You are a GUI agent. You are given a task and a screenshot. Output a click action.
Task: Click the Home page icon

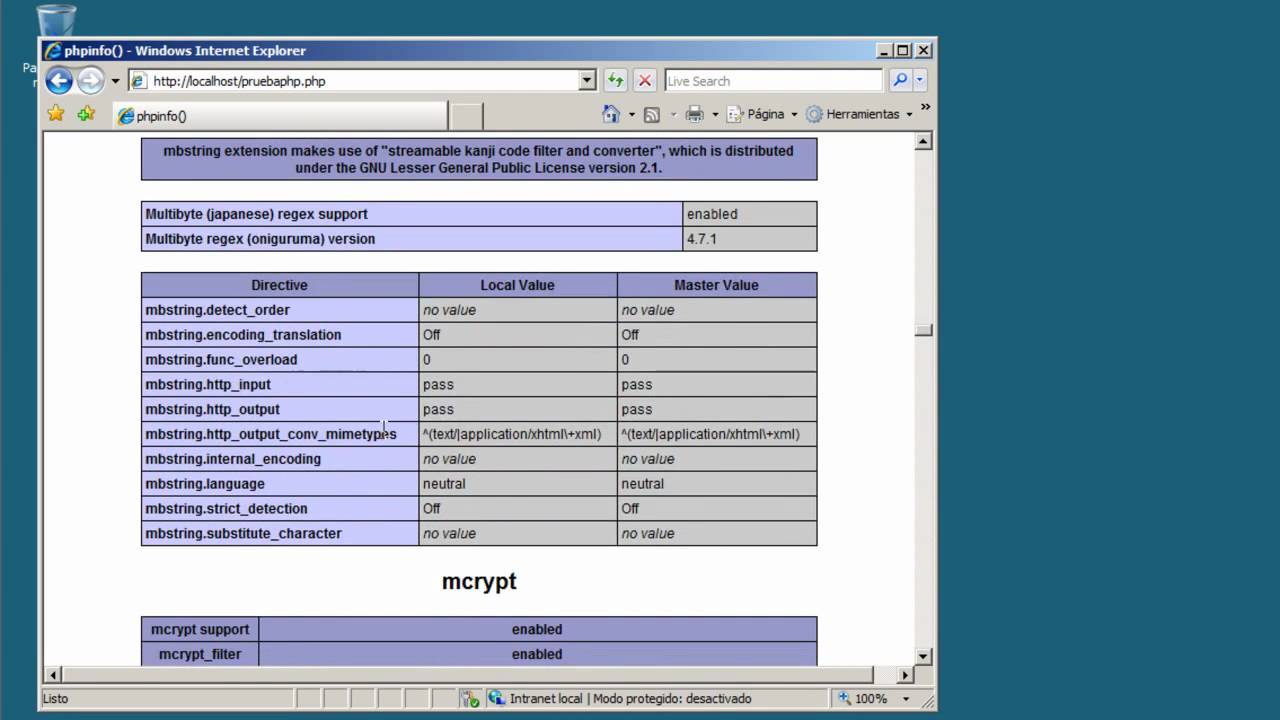[x=611, y=114]
